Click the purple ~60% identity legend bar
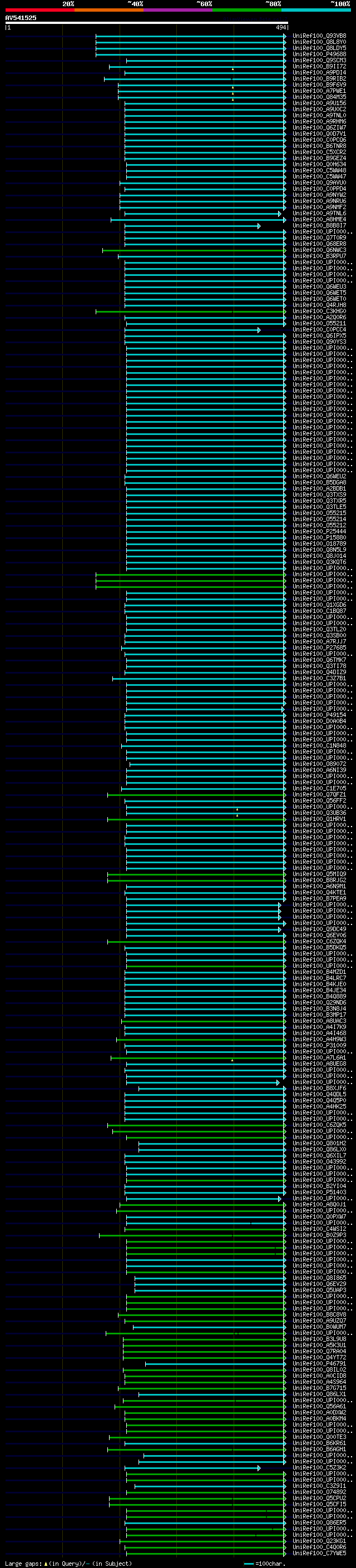The width and height of the screenshot is (356, 1568). click(x=177, y=10)
